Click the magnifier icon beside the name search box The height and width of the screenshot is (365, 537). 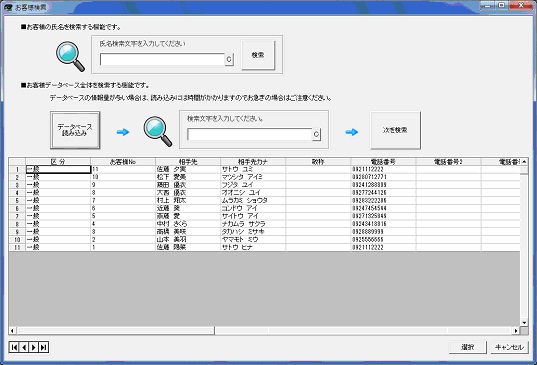pyautogui.click(x=70, y=56)
